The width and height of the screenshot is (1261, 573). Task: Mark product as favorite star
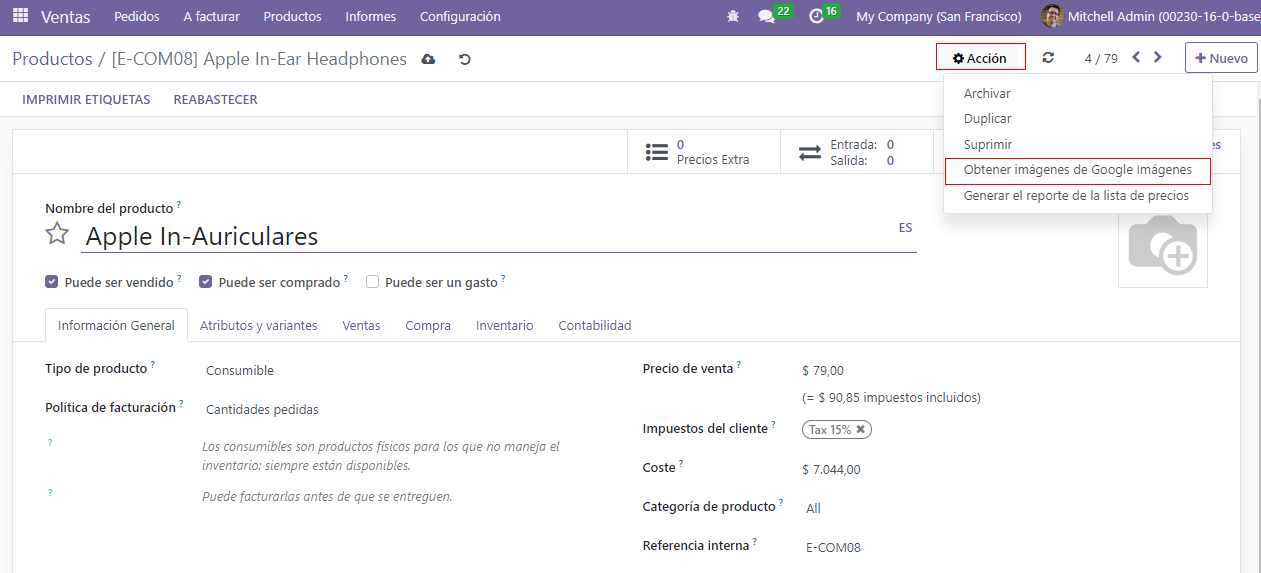pyautogui.click(x=58, y=235)
